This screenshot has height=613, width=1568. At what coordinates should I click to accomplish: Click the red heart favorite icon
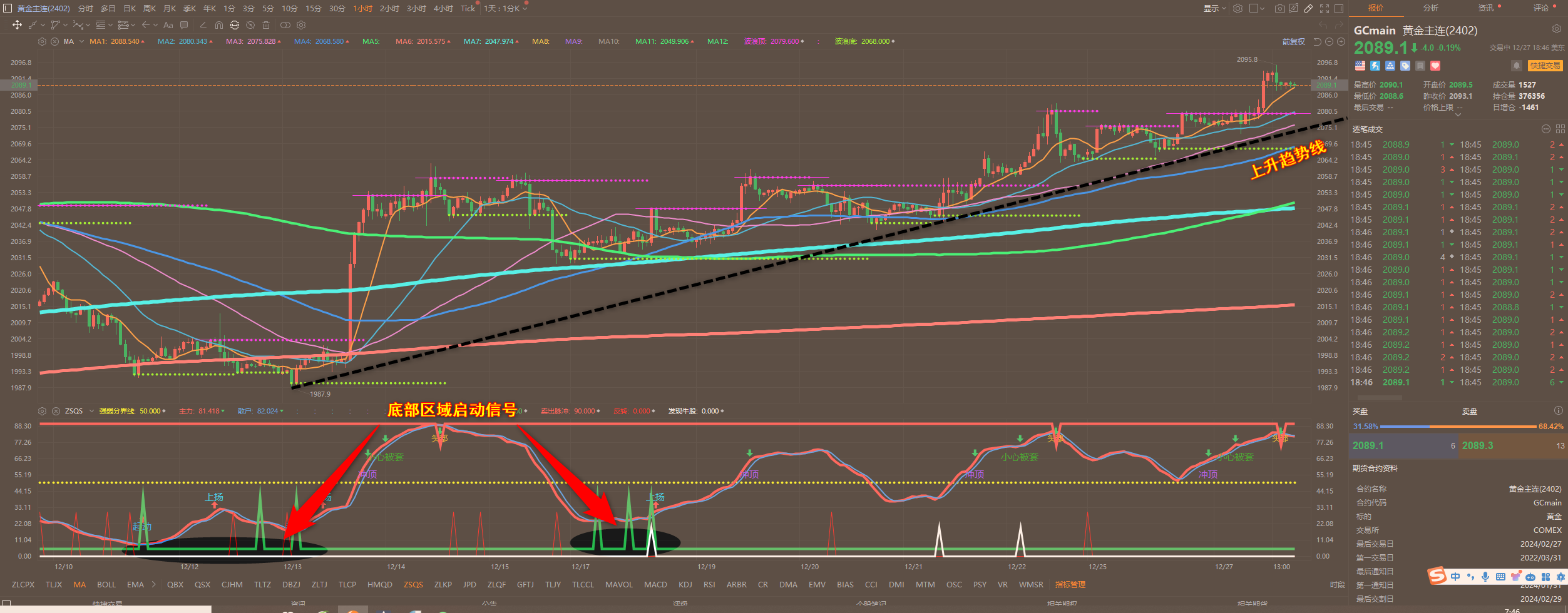(1435, 66)
